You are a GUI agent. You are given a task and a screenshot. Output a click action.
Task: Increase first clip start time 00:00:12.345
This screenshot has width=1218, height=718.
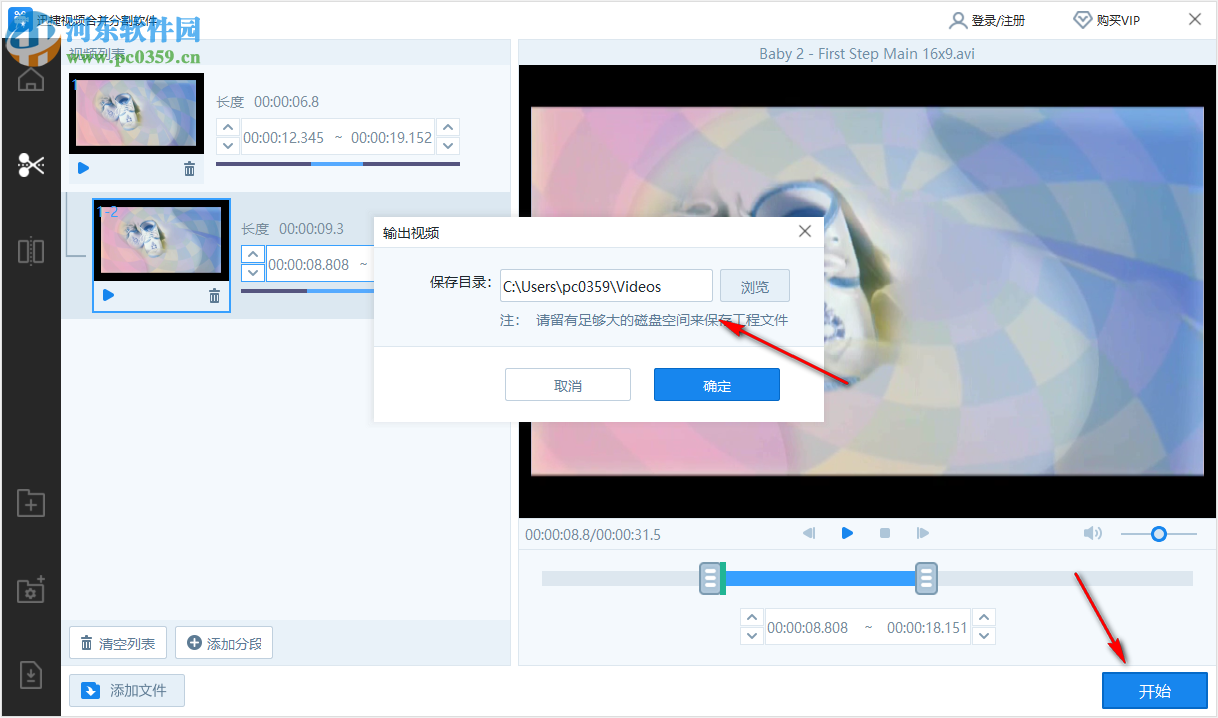coord(228,128)
